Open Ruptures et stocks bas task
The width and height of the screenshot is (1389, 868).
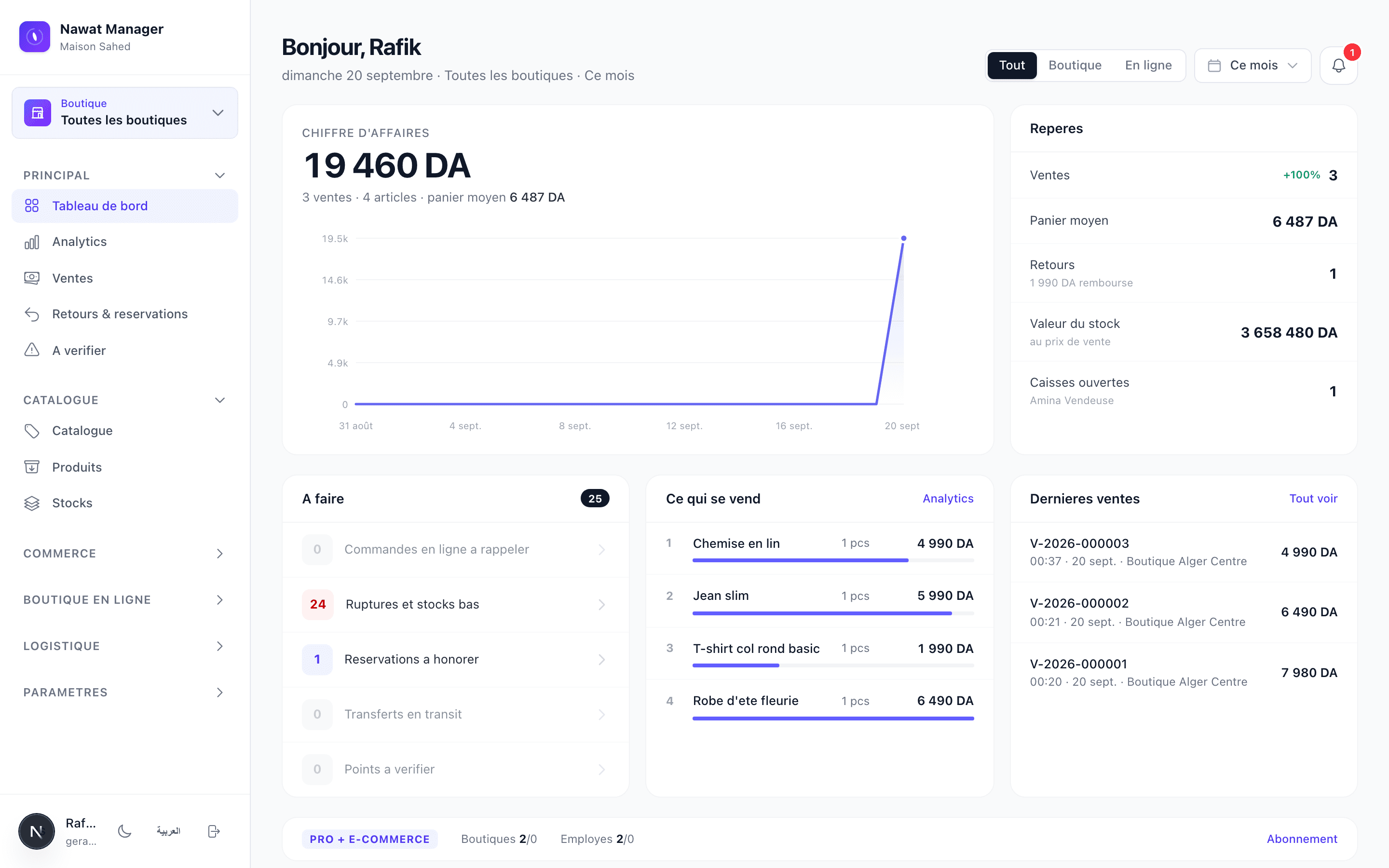coord(456,605)
